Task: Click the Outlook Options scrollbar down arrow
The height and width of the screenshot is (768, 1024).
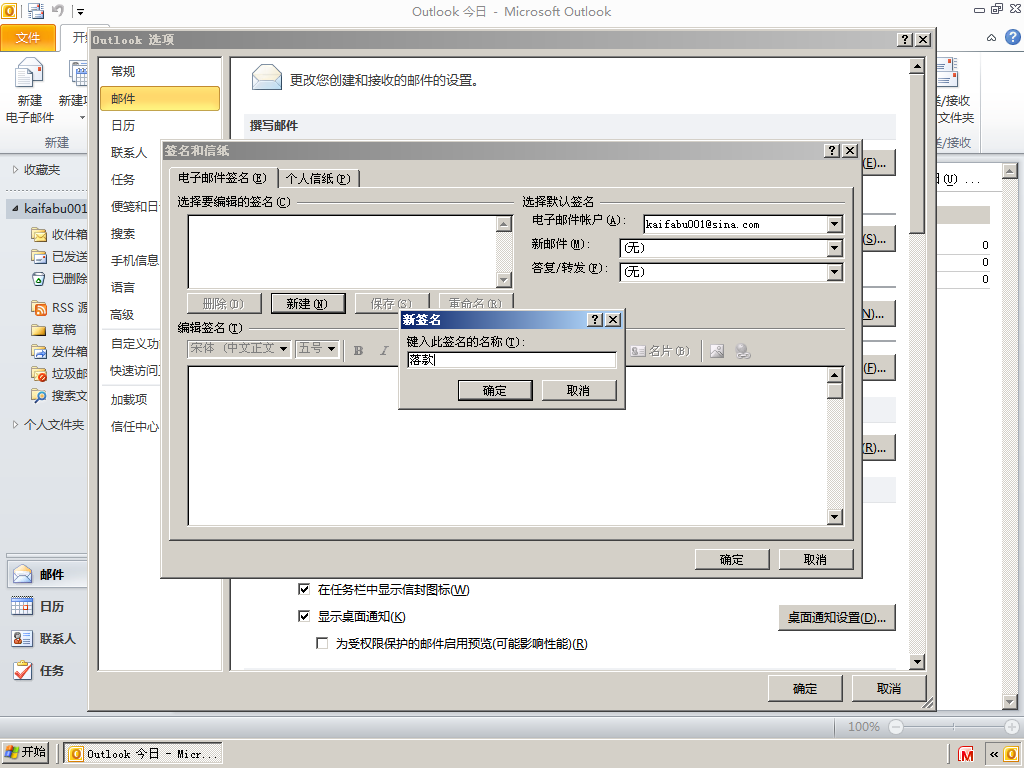Action: pos(917,662)
